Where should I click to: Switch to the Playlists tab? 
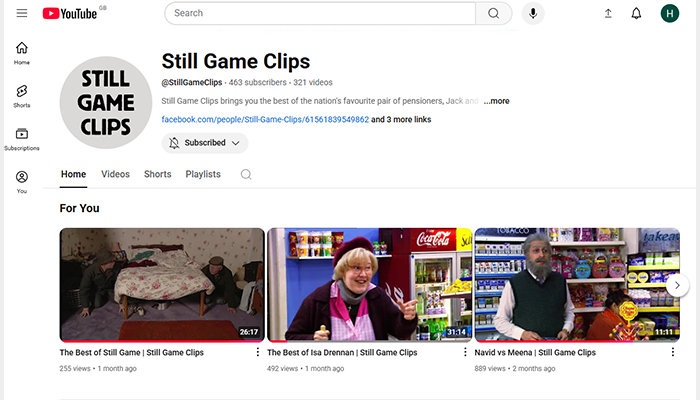[203, 174]
